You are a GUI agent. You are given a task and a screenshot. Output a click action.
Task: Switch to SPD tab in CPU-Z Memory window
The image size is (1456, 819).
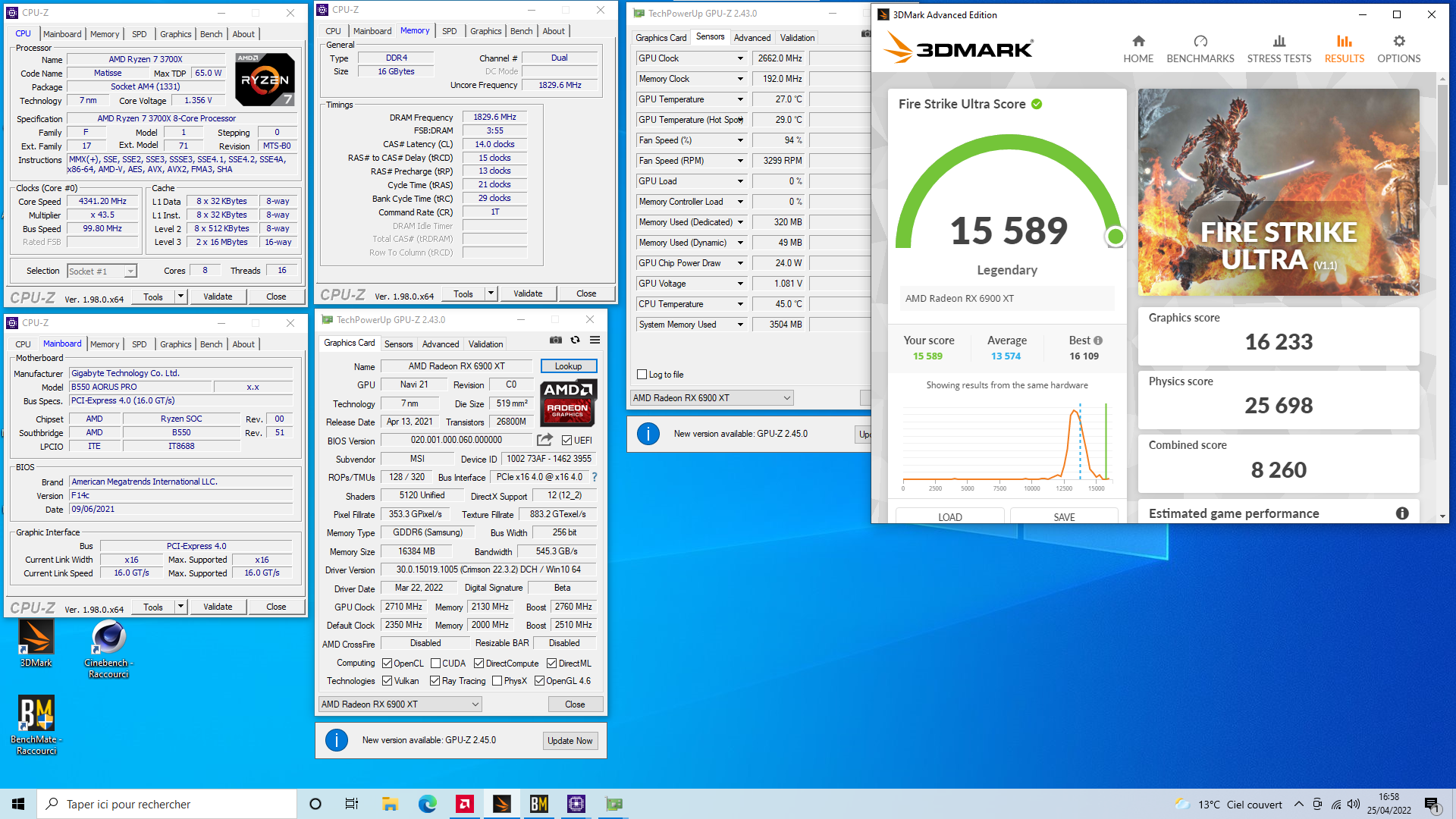tap(449, 31)
